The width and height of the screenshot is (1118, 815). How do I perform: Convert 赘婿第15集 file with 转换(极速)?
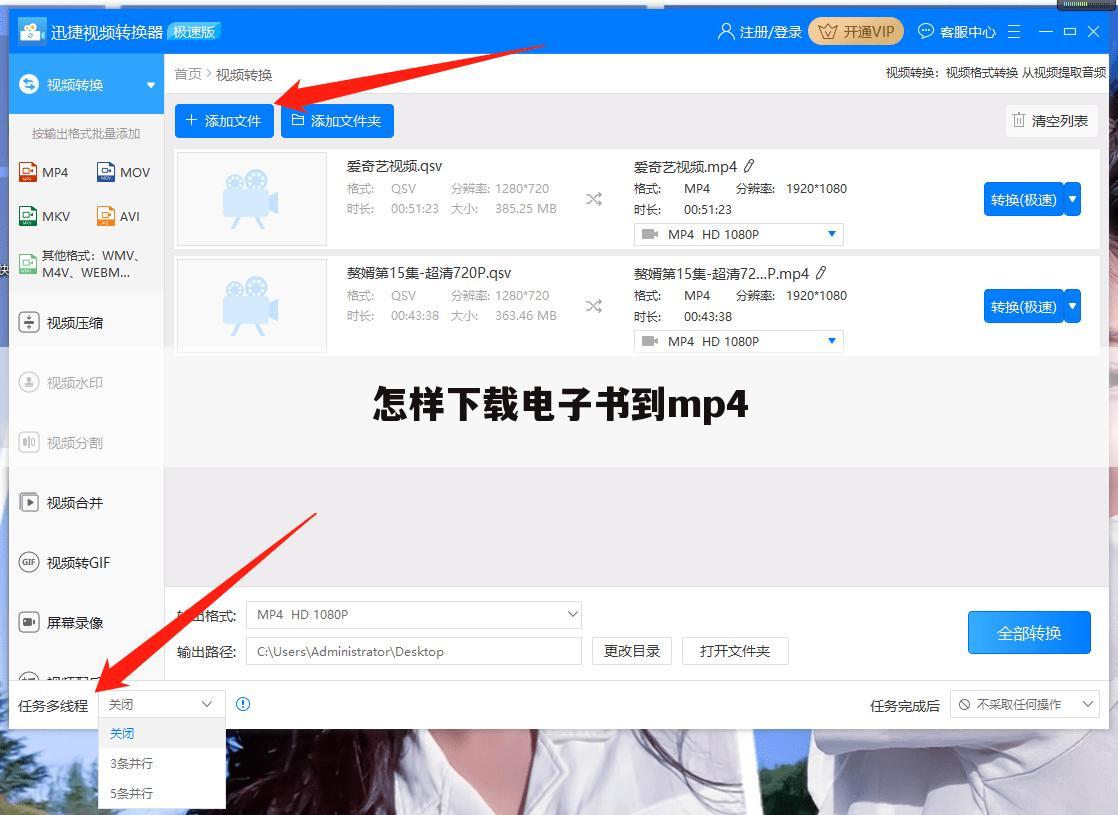(1023, 307)
